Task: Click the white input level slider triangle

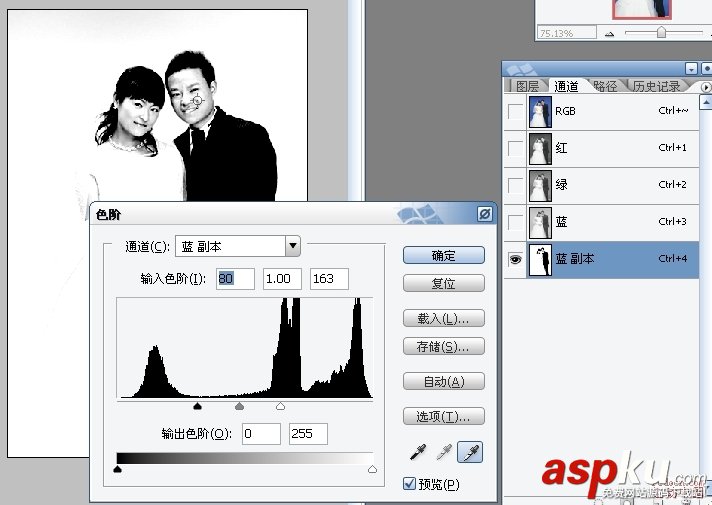Action: coord(281,406)
